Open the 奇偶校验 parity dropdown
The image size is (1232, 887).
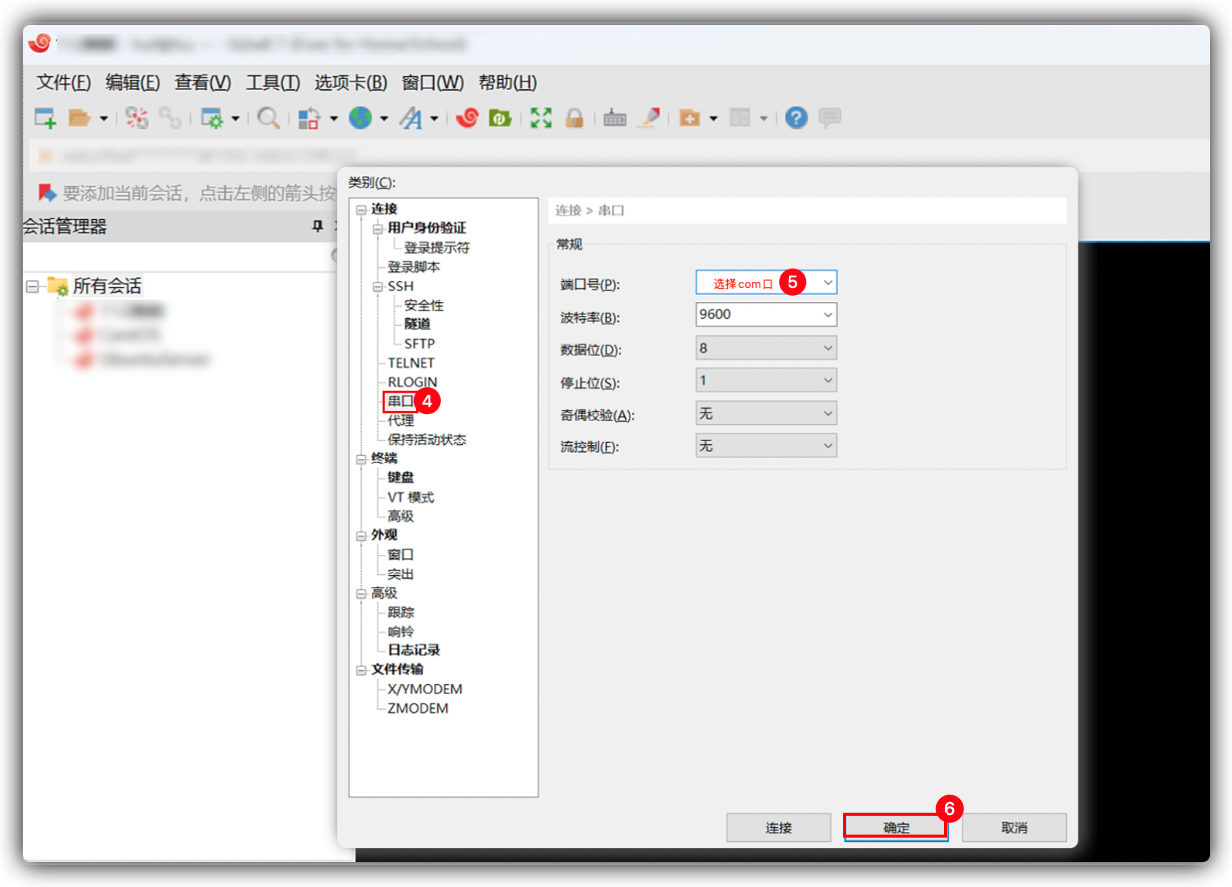click(x=827, y=413)
